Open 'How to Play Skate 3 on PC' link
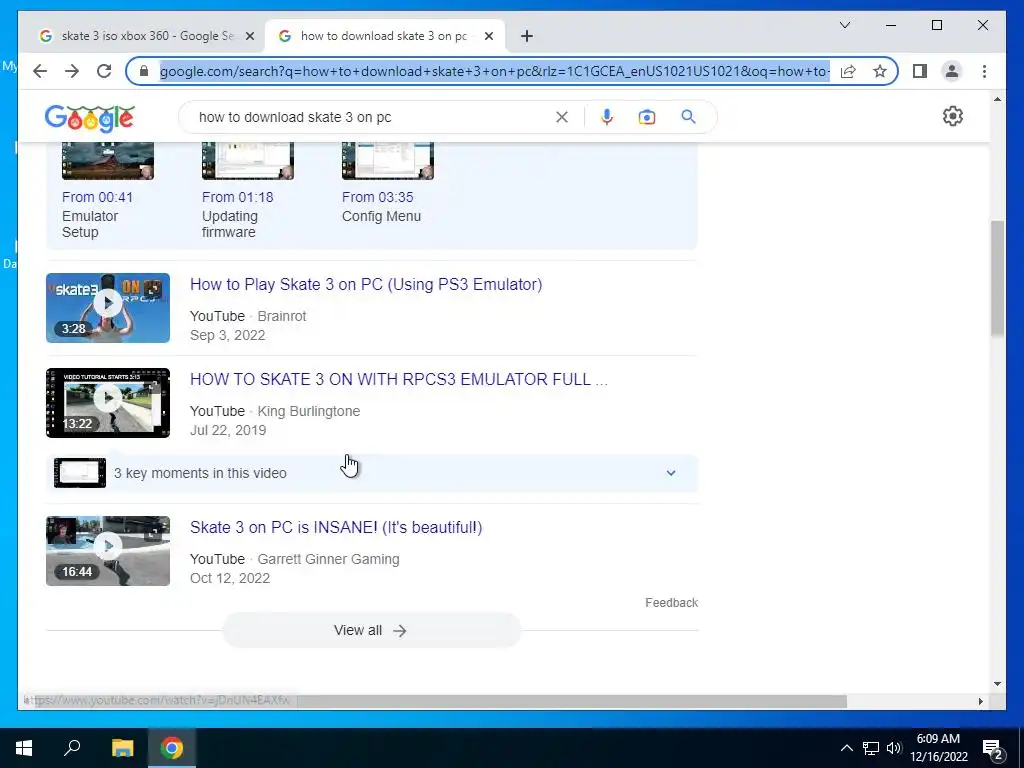 click(x=366, y=284)
